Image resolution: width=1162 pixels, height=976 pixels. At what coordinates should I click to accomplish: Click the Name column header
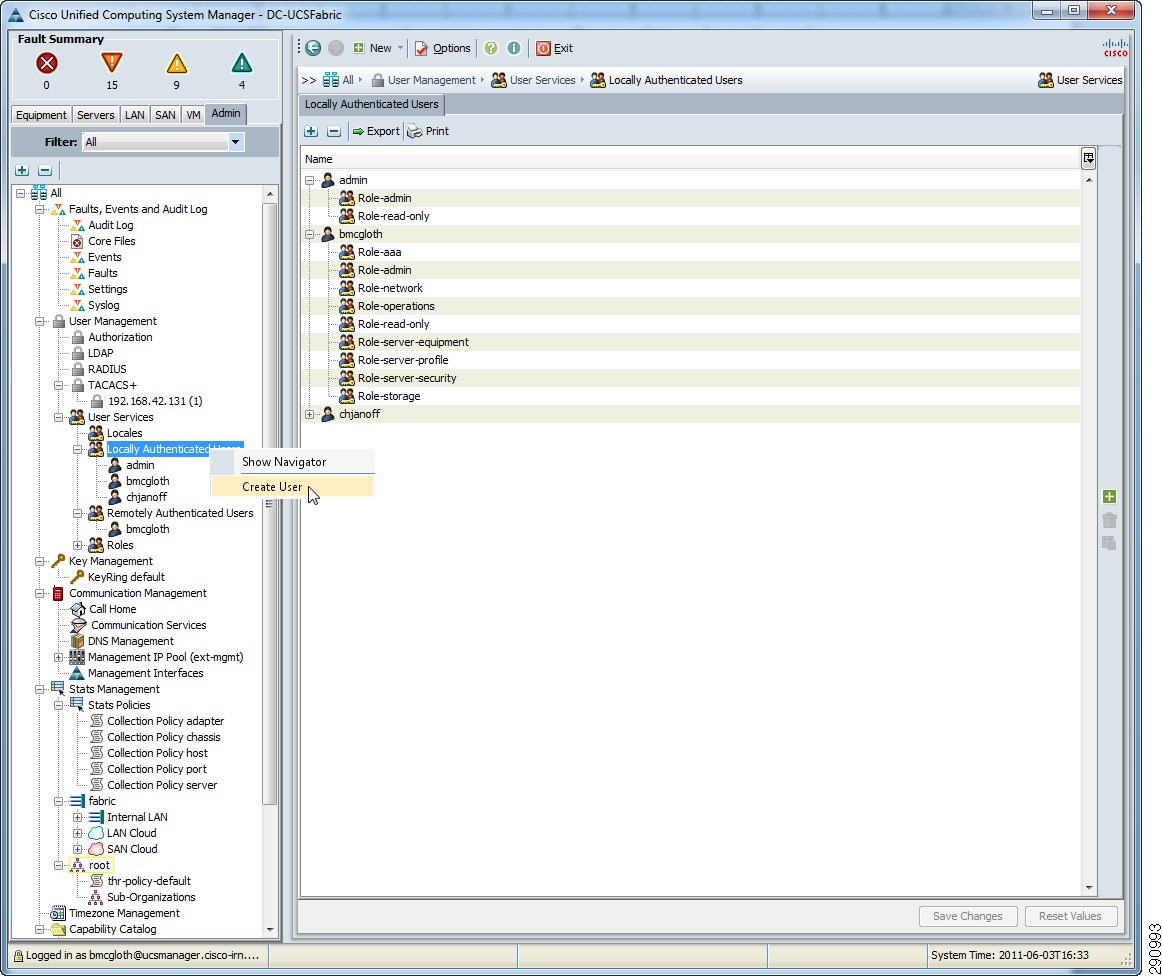pyautogui.click(x=691, y=159)
